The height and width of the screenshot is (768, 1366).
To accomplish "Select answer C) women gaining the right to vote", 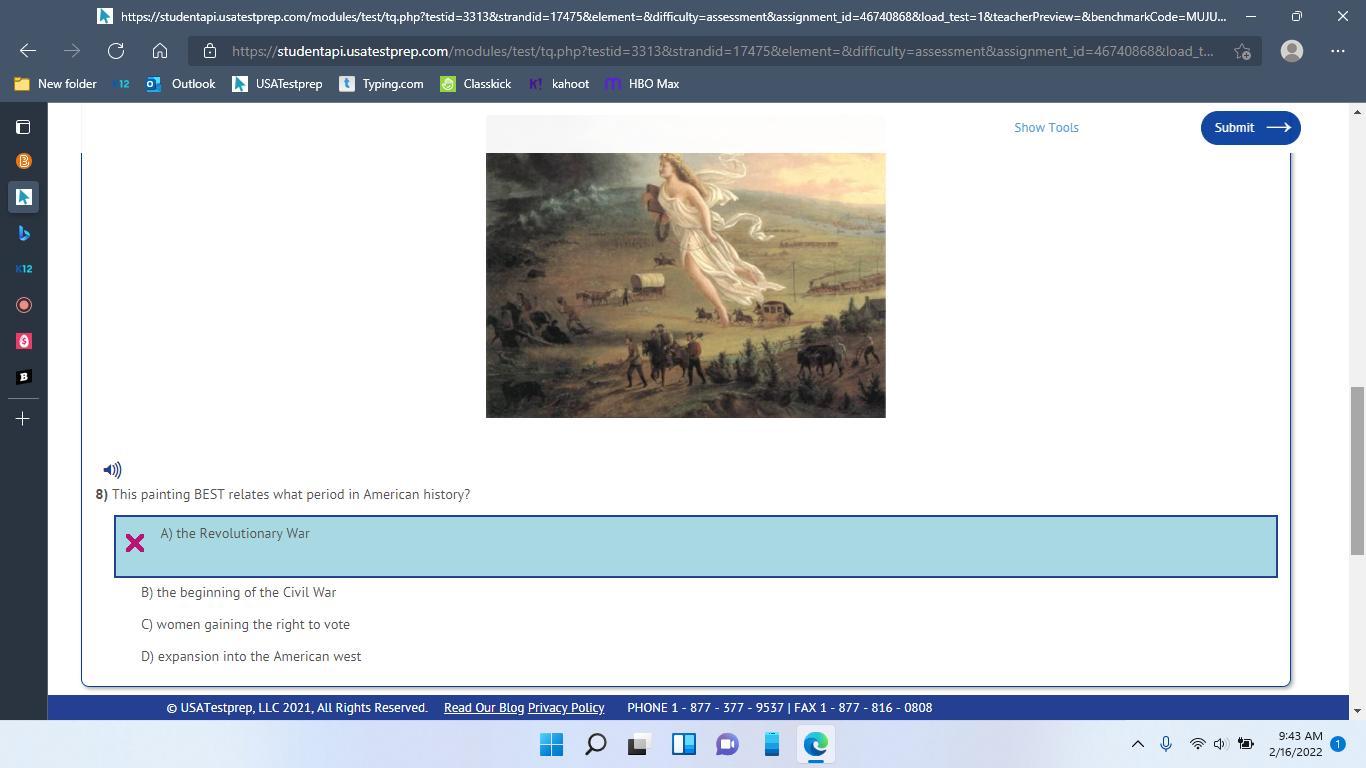I will [245, 624].
